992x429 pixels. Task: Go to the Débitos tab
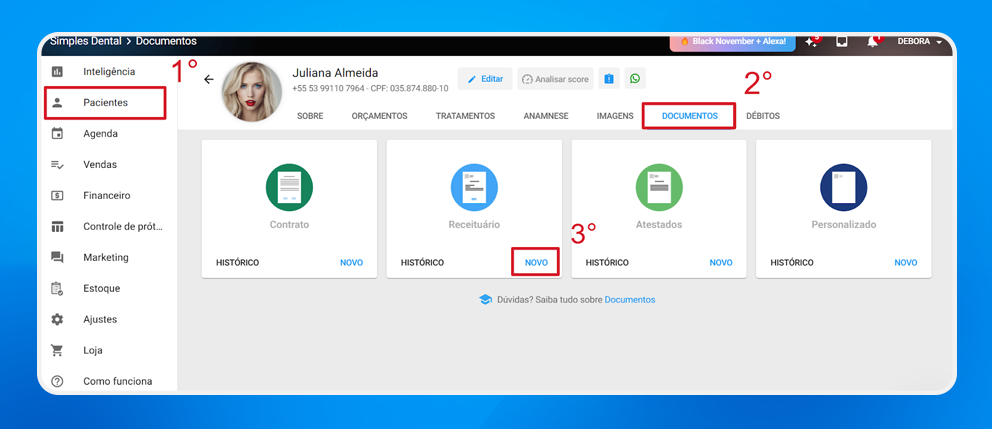pyautogui.click(x=763, y=116)
